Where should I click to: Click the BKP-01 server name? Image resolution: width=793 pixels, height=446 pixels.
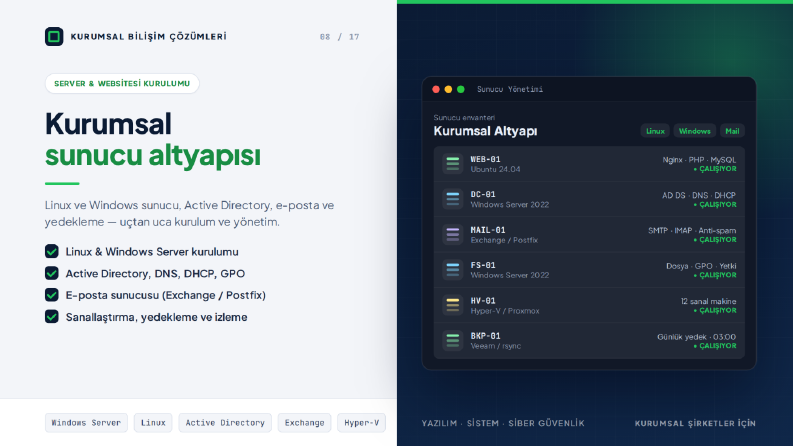pos(485,336)
